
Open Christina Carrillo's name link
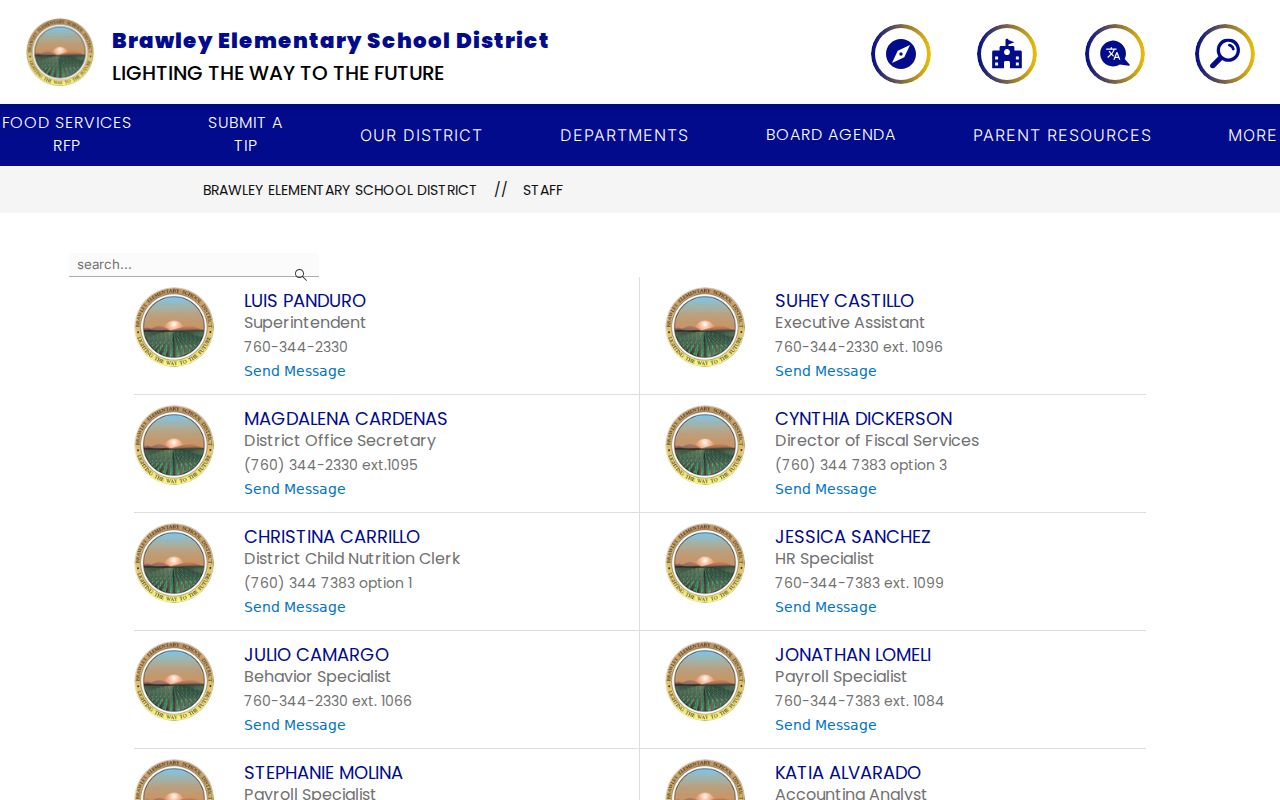332,537
